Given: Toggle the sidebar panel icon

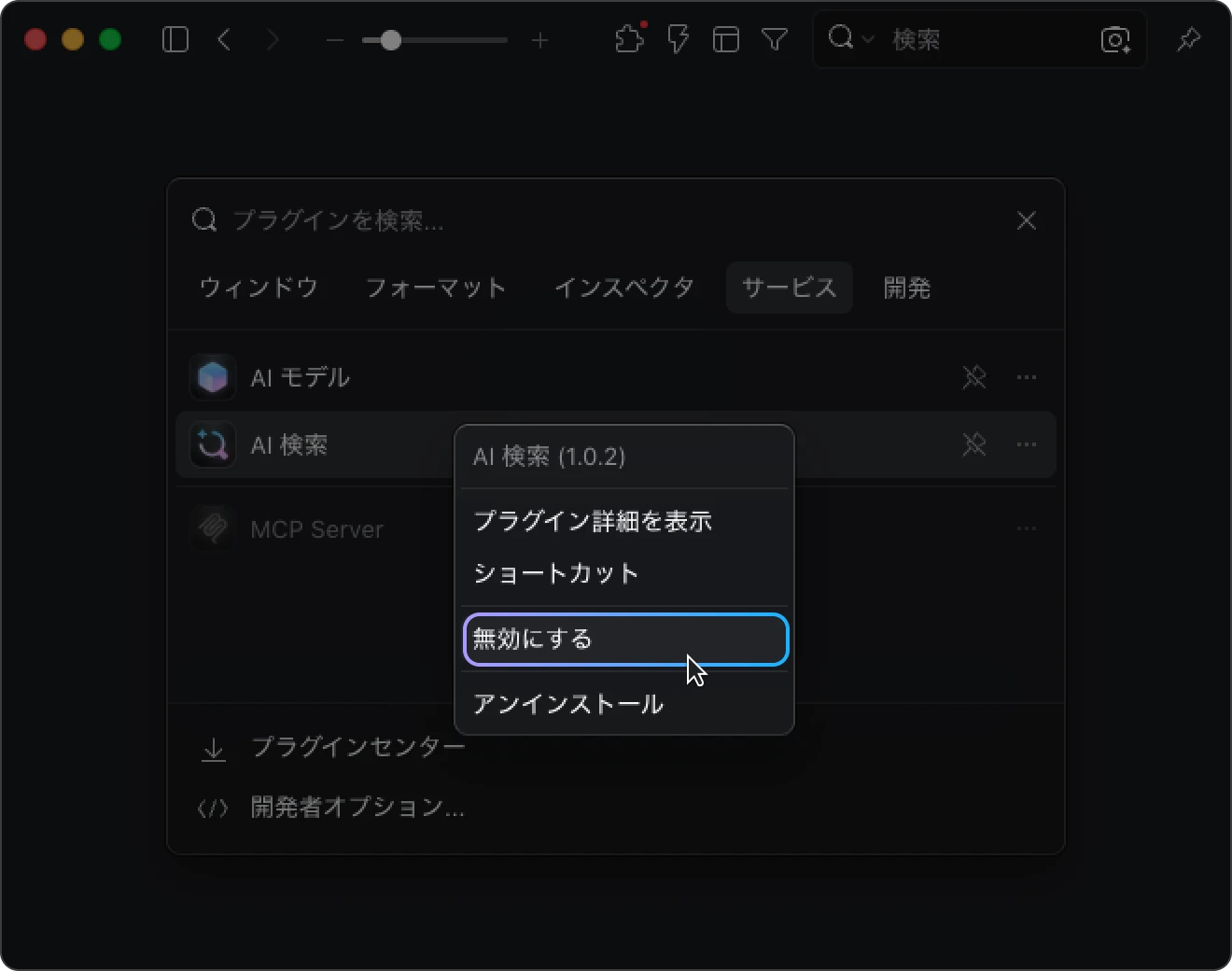Looking at the screenshot, I should (x=175, y=39).
